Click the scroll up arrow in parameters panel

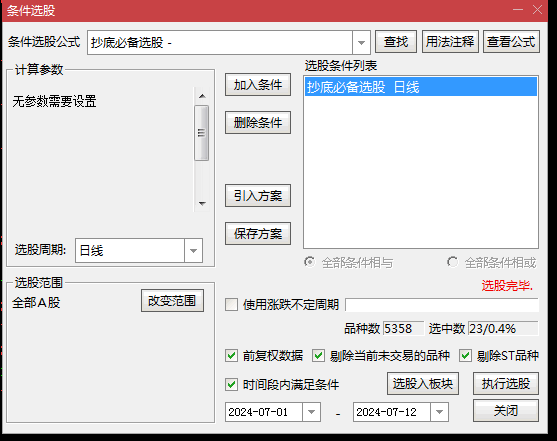click(202, 96)
